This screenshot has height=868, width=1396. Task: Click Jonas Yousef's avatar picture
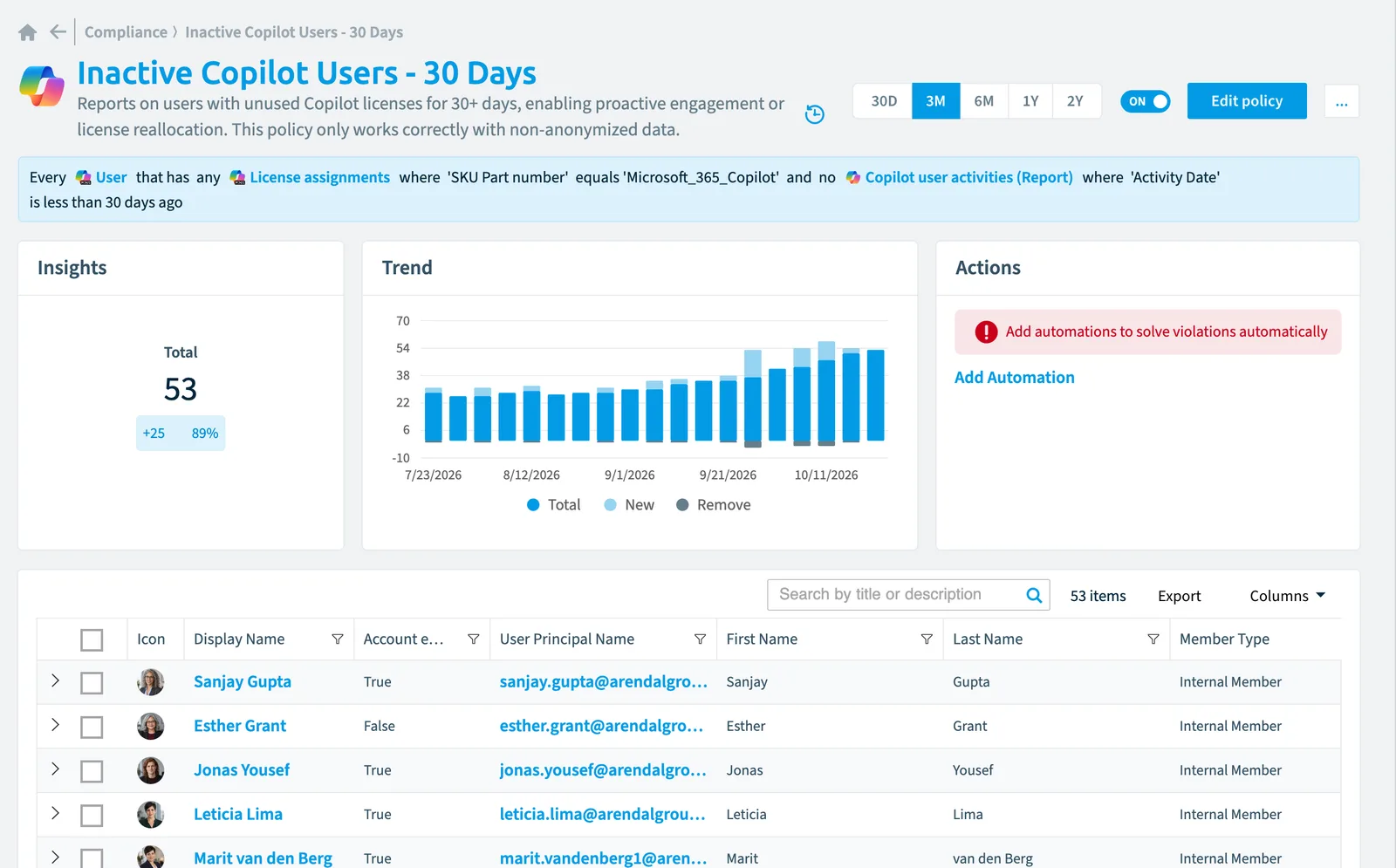click(x=151, y=770)
